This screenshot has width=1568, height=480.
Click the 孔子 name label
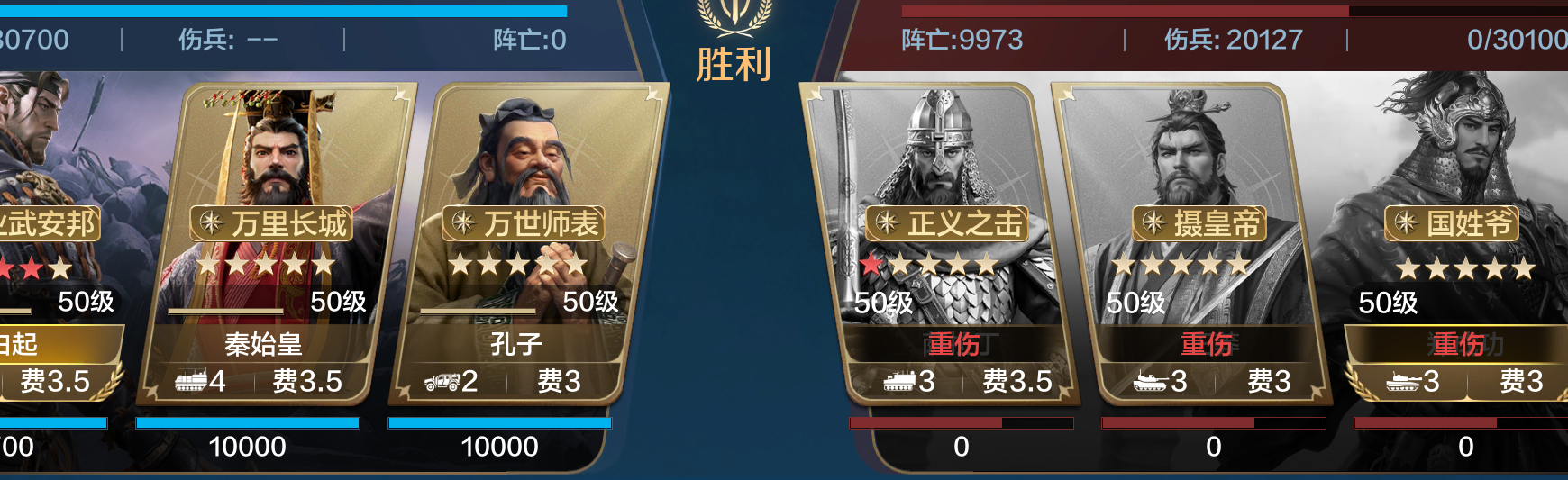click(x=515, y=344)
